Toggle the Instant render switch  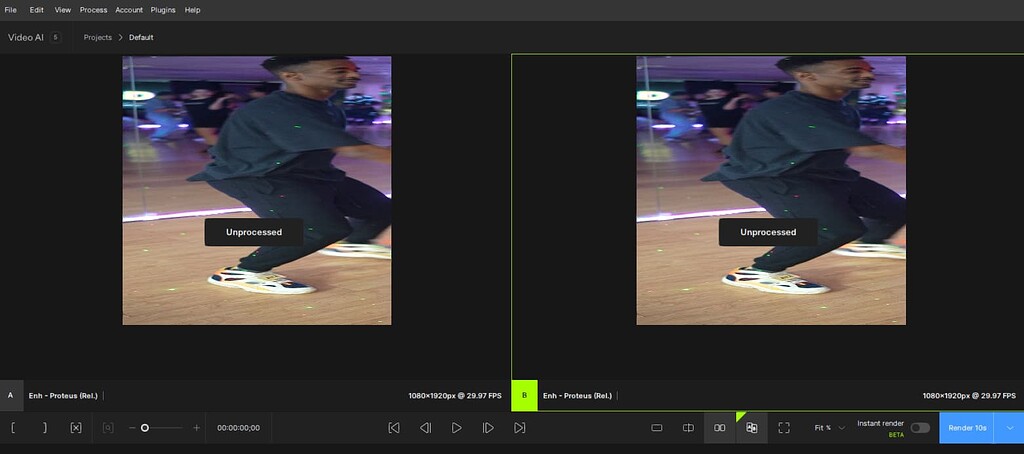(919, 428)
